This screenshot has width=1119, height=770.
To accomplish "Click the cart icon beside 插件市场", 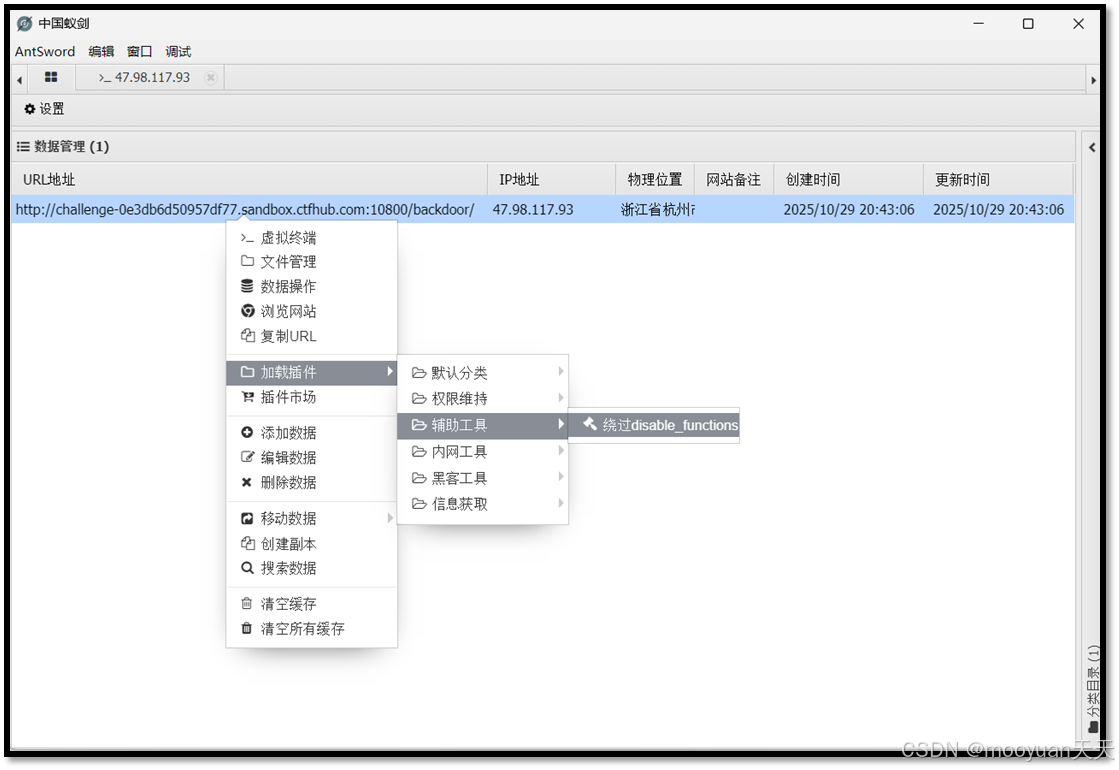I will (x=248, y=397).
